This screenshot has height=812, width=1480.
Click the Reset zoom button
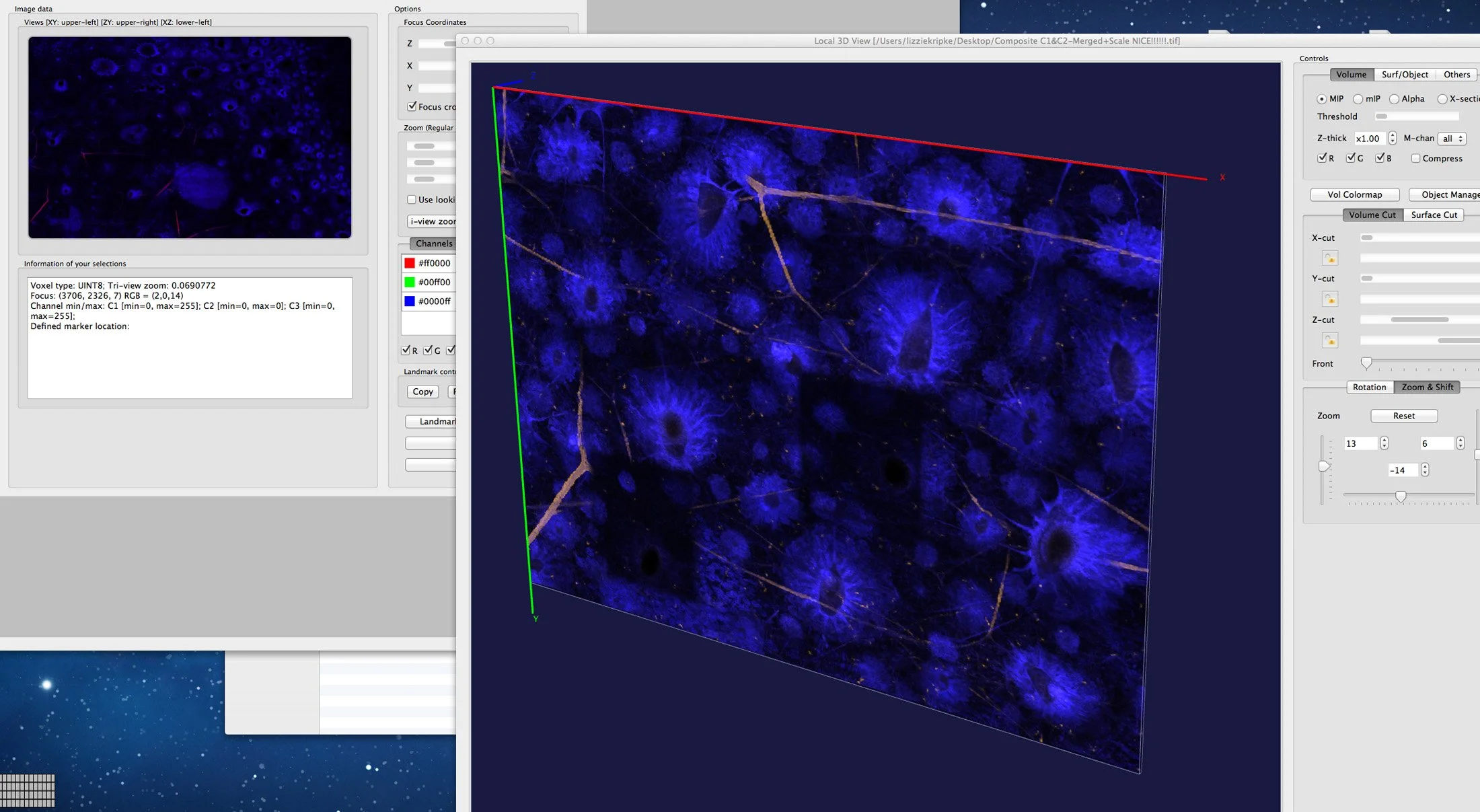[1404, 416]
